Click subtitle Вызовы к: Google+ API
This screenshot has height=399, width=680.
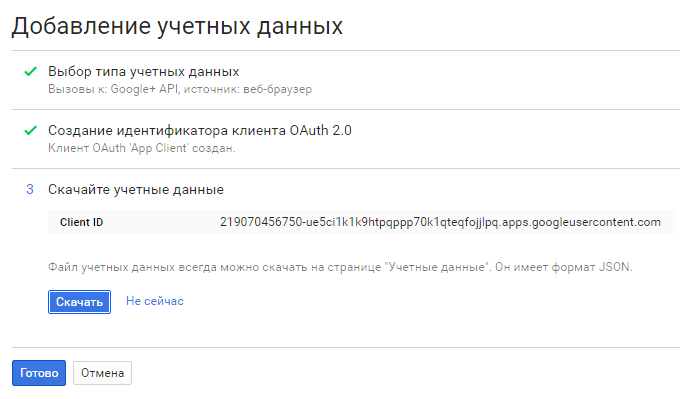click(180, 89)
